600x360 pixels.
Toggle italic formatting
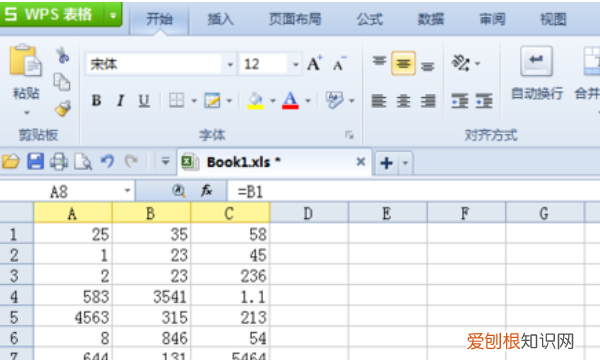[121, 101]
